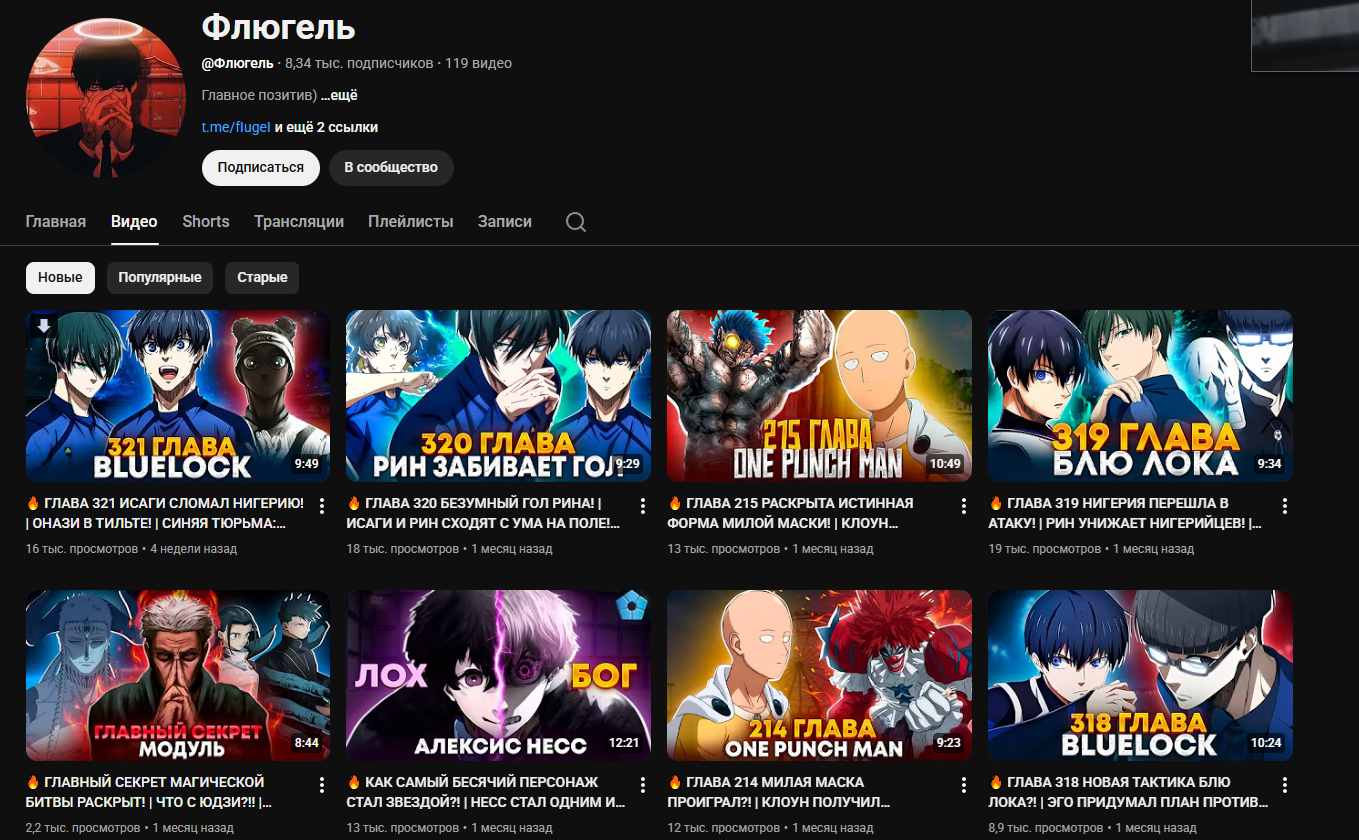Open options menu for ГЛАВА 320 video
The width and height of the screenshot is (1359, 840).
pos(643,506)
